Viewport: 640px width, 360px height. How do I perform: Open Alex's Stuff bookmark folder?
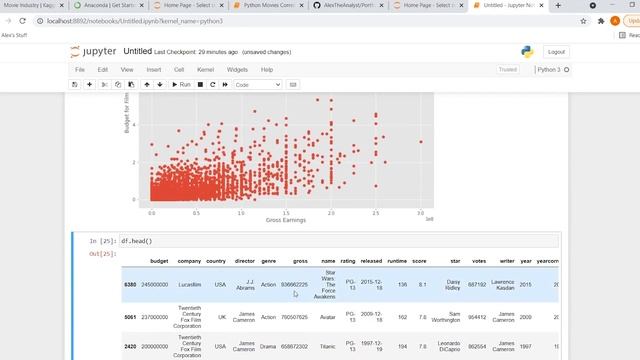(x=14, y=36)
